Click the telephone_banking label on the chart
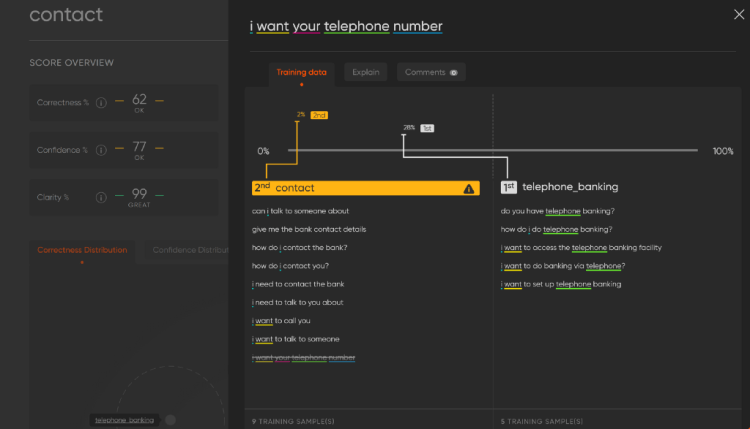 124,420
